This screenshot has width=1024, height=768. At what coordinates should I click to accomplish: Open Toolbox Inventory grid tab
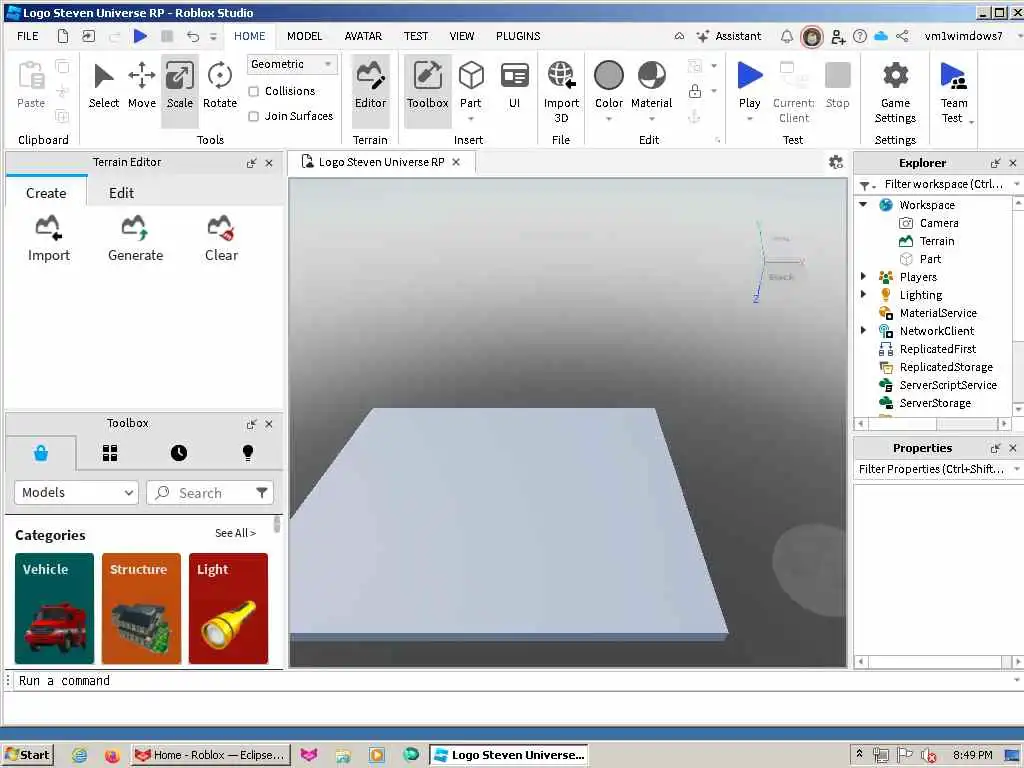[x=110, y=453]
